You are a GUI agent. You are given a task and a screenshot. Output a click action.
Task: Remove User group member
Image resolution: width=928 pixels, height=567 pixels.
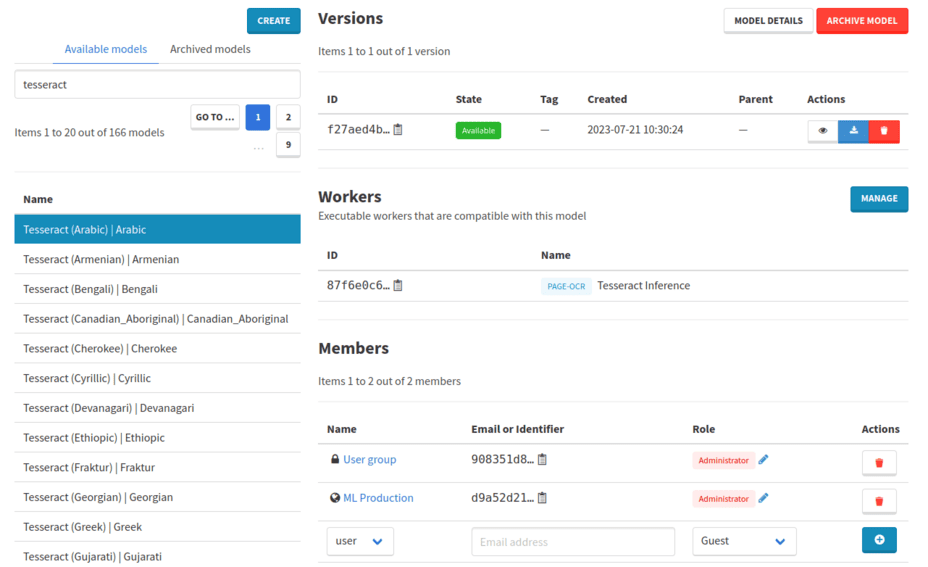[879, 462]
